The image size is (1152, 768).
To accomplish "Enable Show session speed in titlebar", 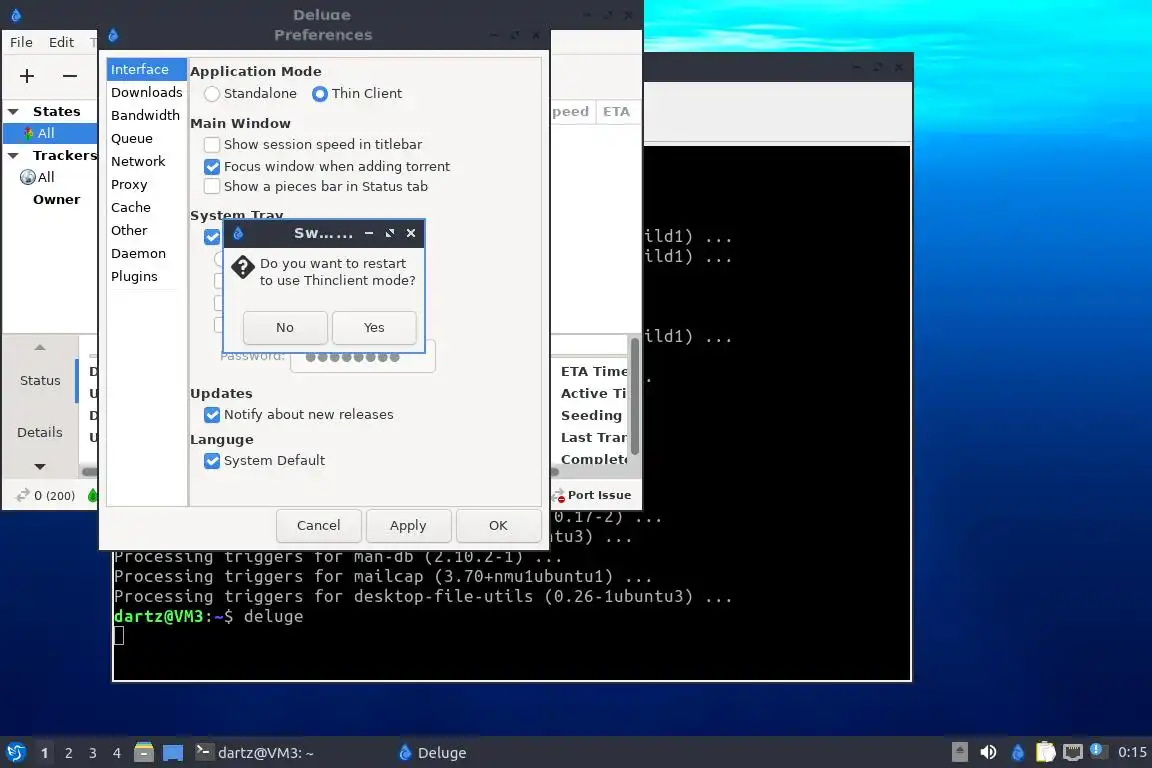I will 212,144.
